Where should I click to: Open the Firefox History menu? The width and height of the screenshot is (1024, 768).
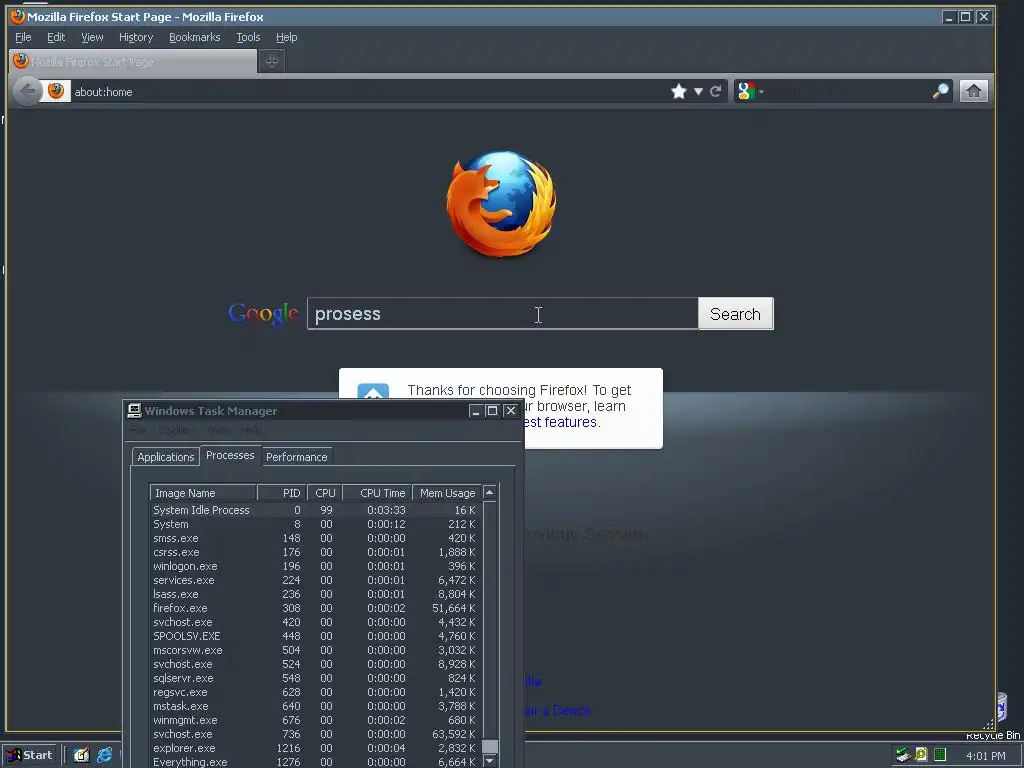[136, 37]
